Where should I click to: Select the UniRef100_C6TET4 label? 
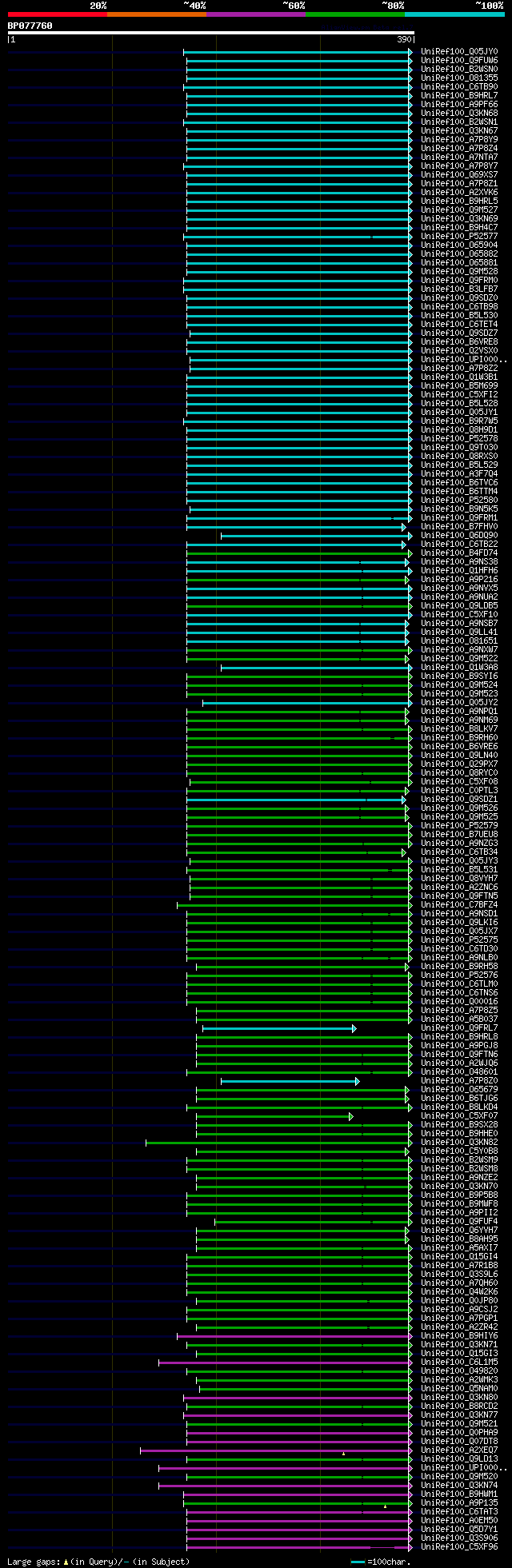tap(459, 325)
